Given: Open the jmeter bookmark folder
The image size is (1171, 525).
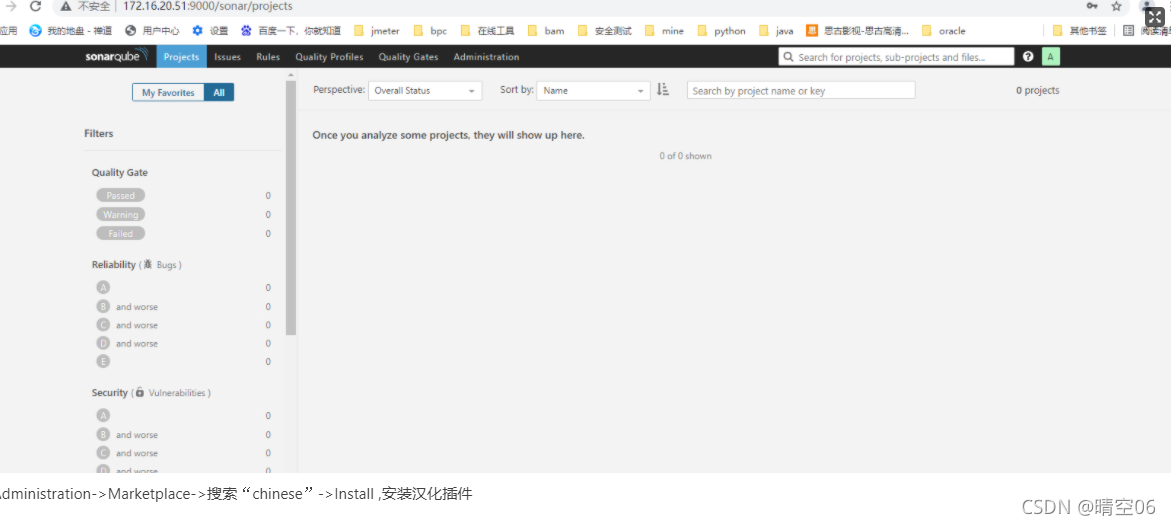Looking at the screenshot, I should [376, 31].
